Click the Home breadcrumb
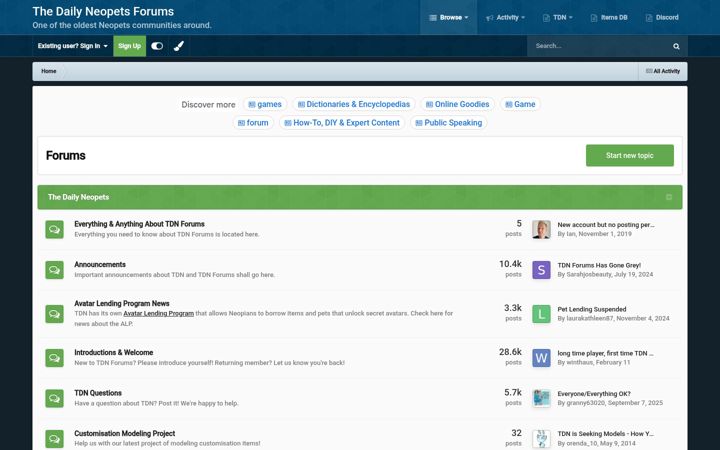 (49, 71)
